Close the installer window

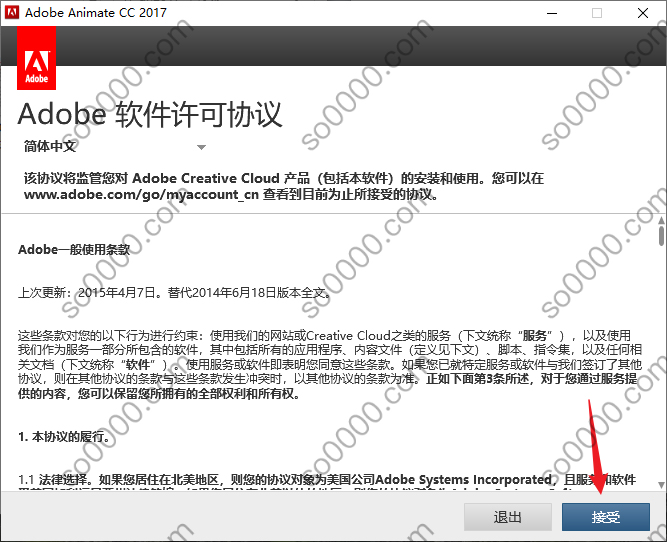coord(643,13)
